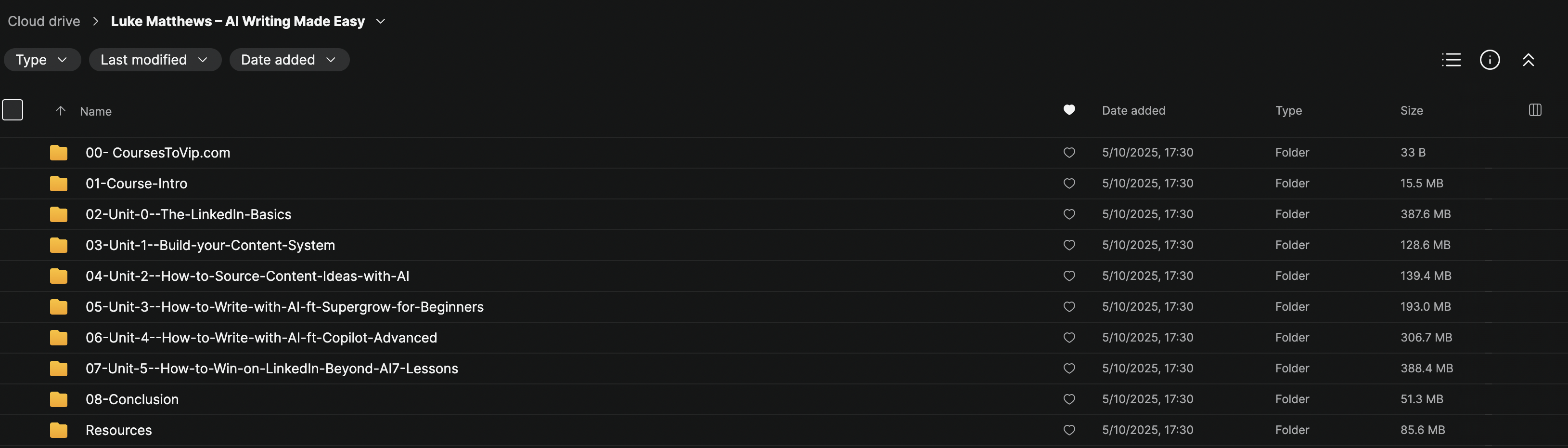Image resolution: width=1568 pixels, height=448 pixels.
Task: Open 02-Unit-0--The-LinkedIn-Basics folder
Action: (188, 214)
